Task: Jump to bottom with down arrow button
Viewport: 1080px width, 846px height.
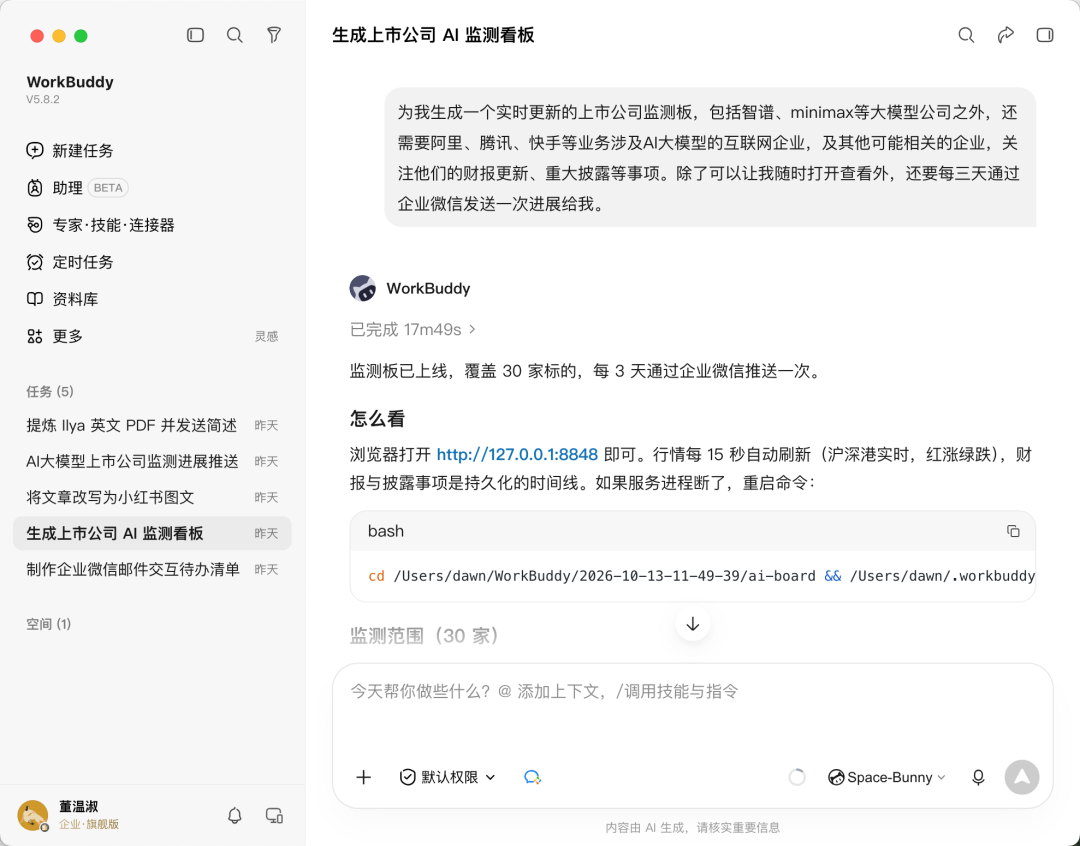Action: [693, 623]
